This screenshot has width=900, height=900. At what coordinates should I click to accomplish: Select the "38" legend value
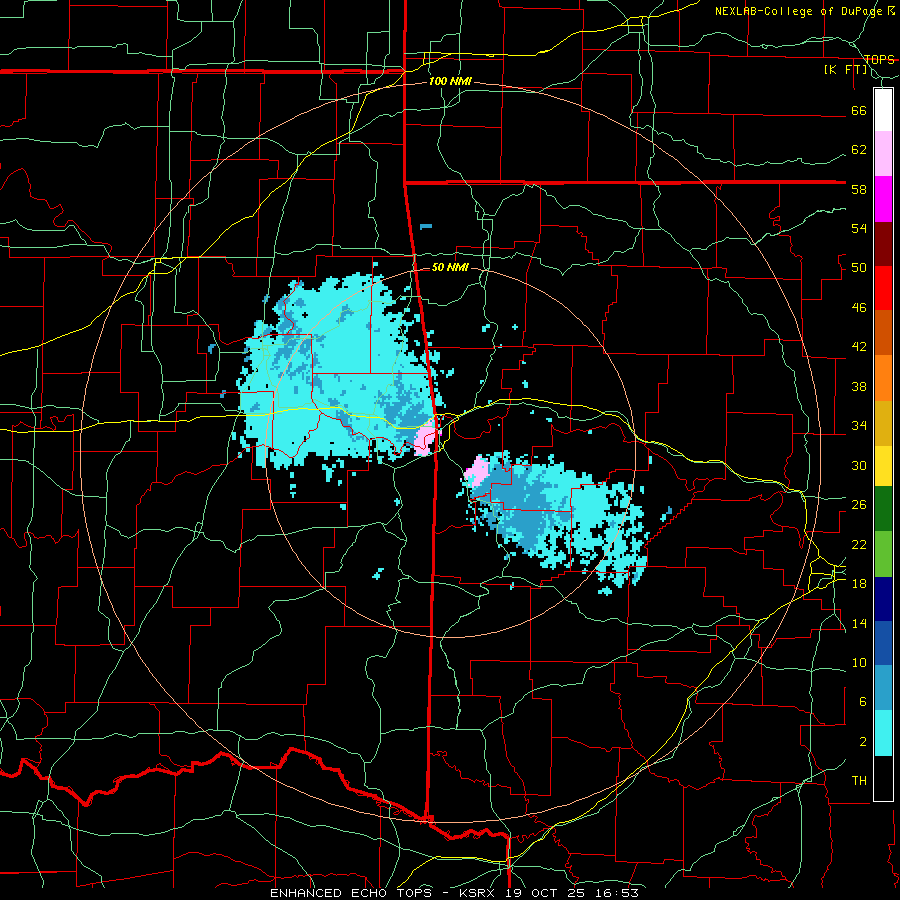pos(859,386)
